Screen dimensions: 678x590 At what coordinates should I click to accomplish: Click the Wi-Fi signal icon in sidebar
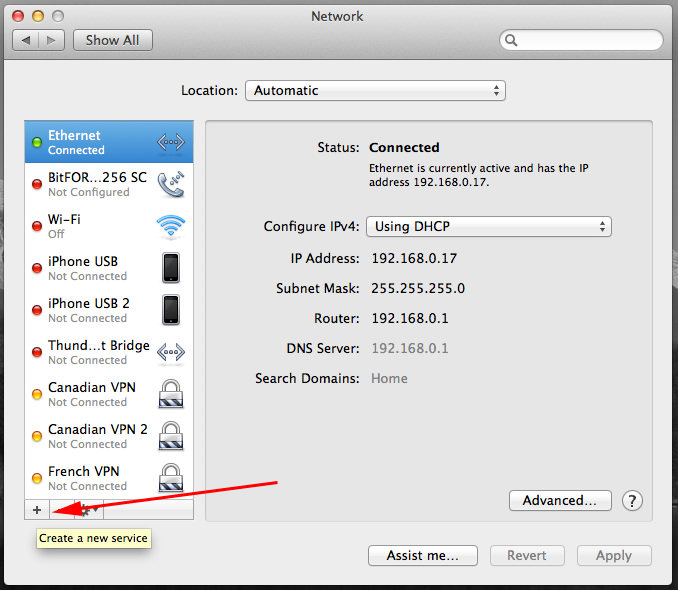[171, 227]
